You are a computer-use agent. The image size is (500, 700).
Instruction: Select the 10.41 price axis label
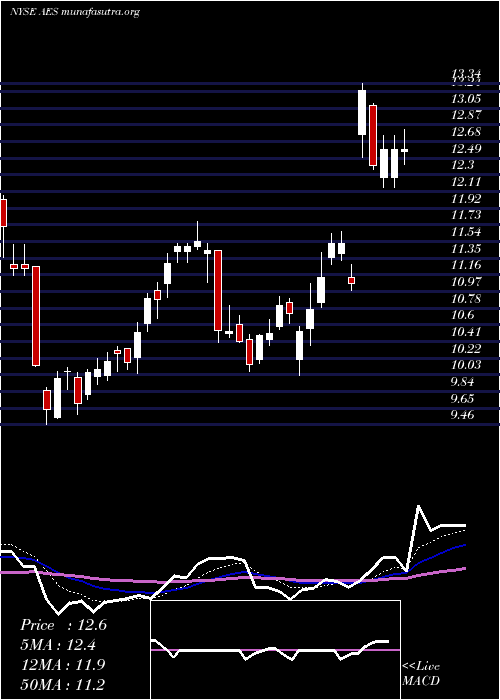[x=466, y=332]
